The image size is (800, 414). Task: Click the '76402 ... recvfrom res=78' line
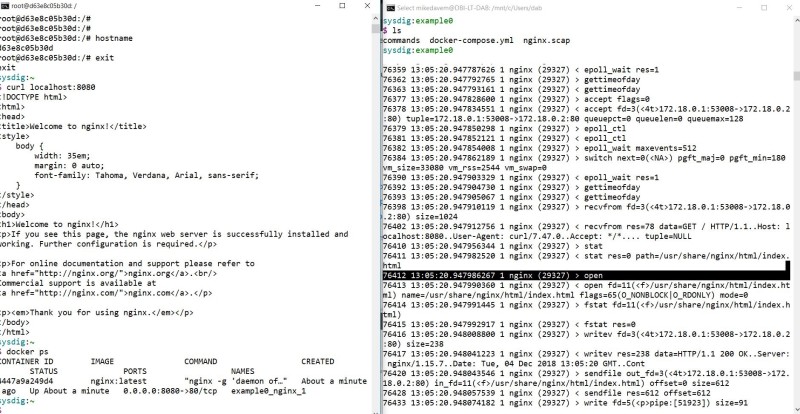(x=586, y=231)
